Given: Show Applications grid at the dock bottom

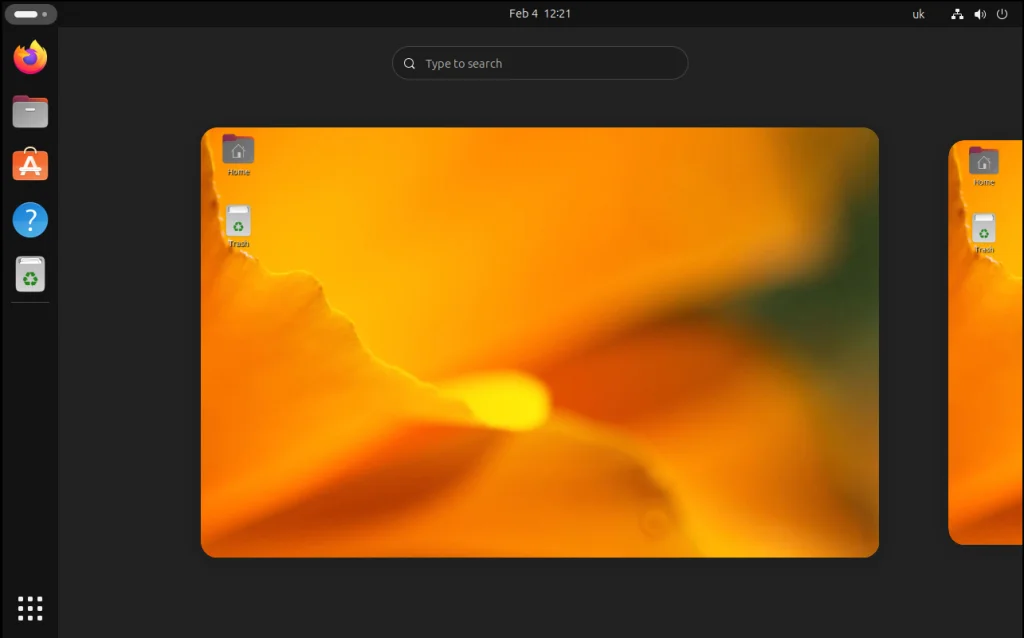Looking at the screenshot, I should (x=30, y=607).
